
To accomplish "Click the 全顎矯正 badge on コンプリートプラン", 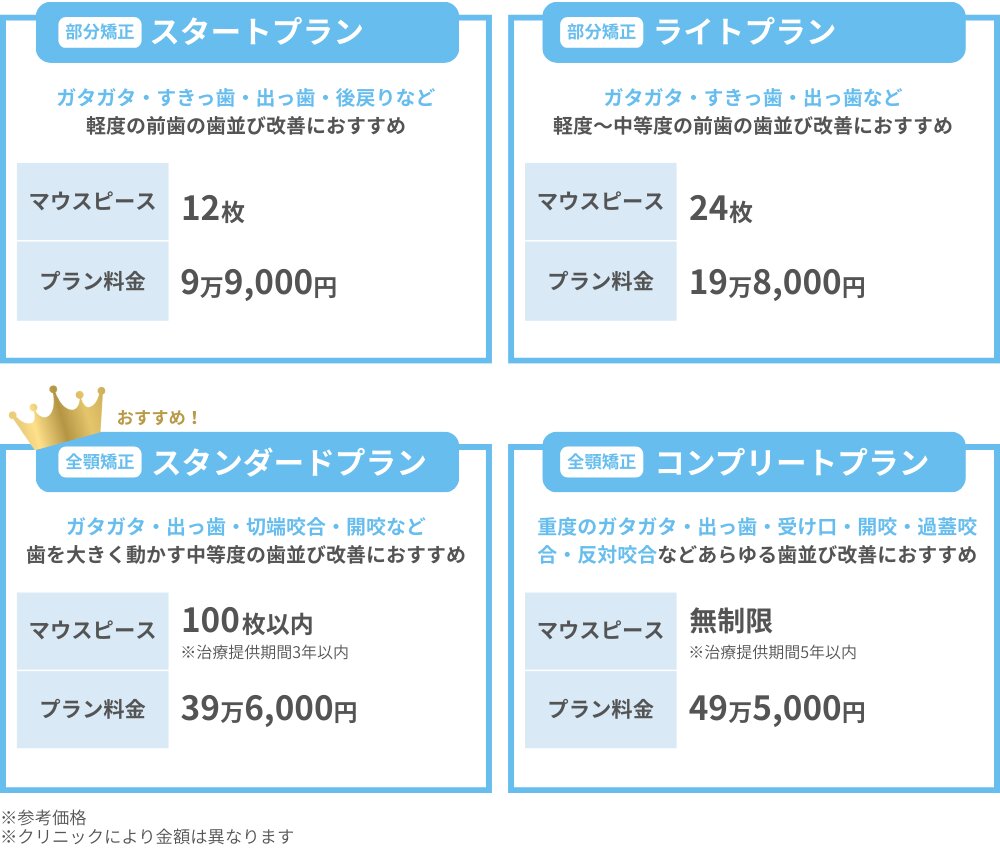I will [602, 462].
